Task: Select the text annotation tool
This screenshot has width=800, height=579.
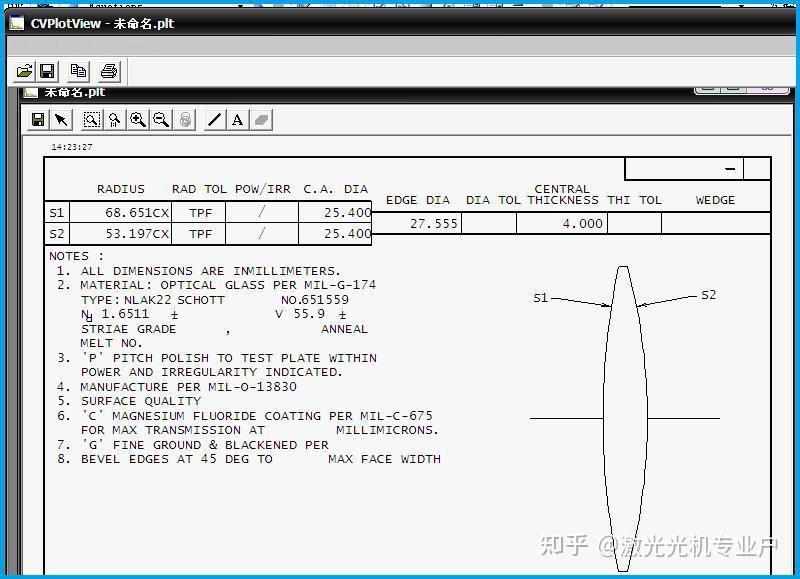Action: pos(237,119)
